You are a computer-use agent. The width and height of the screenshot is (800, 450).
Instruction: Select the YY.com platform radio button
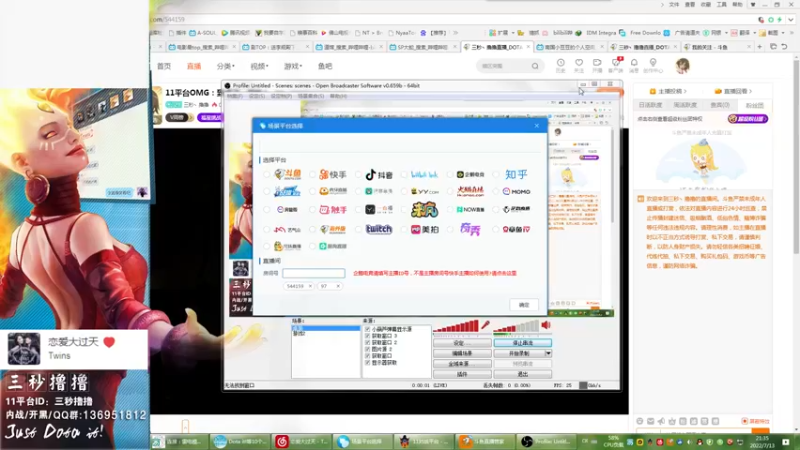[404, 191]
